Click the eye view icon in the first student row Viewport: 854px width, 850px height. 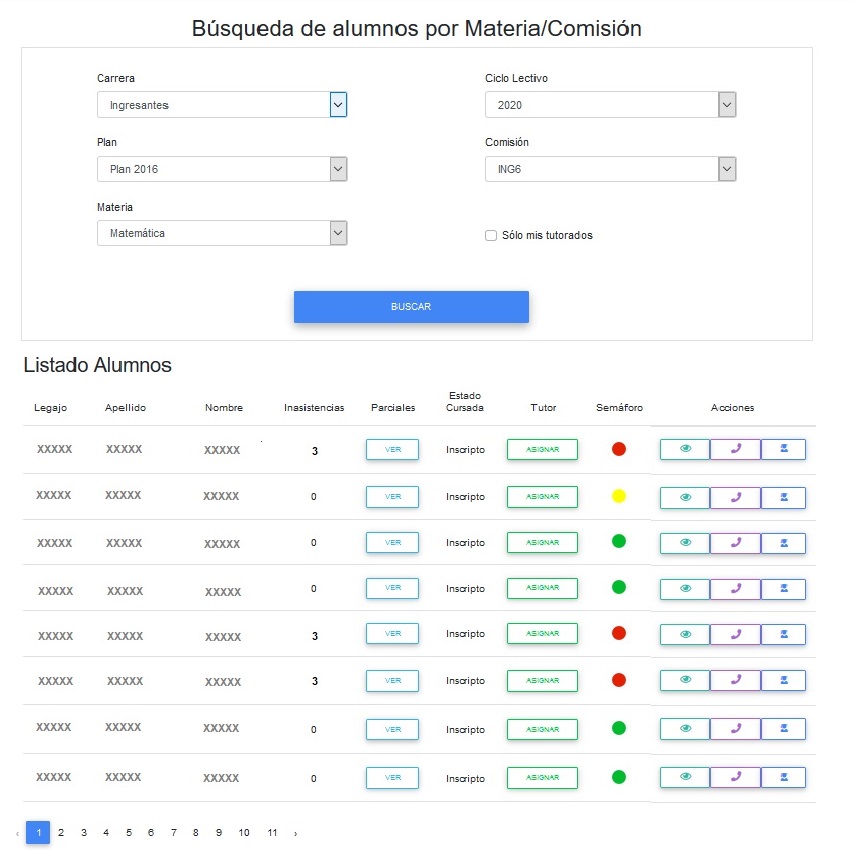pos(685,449)
